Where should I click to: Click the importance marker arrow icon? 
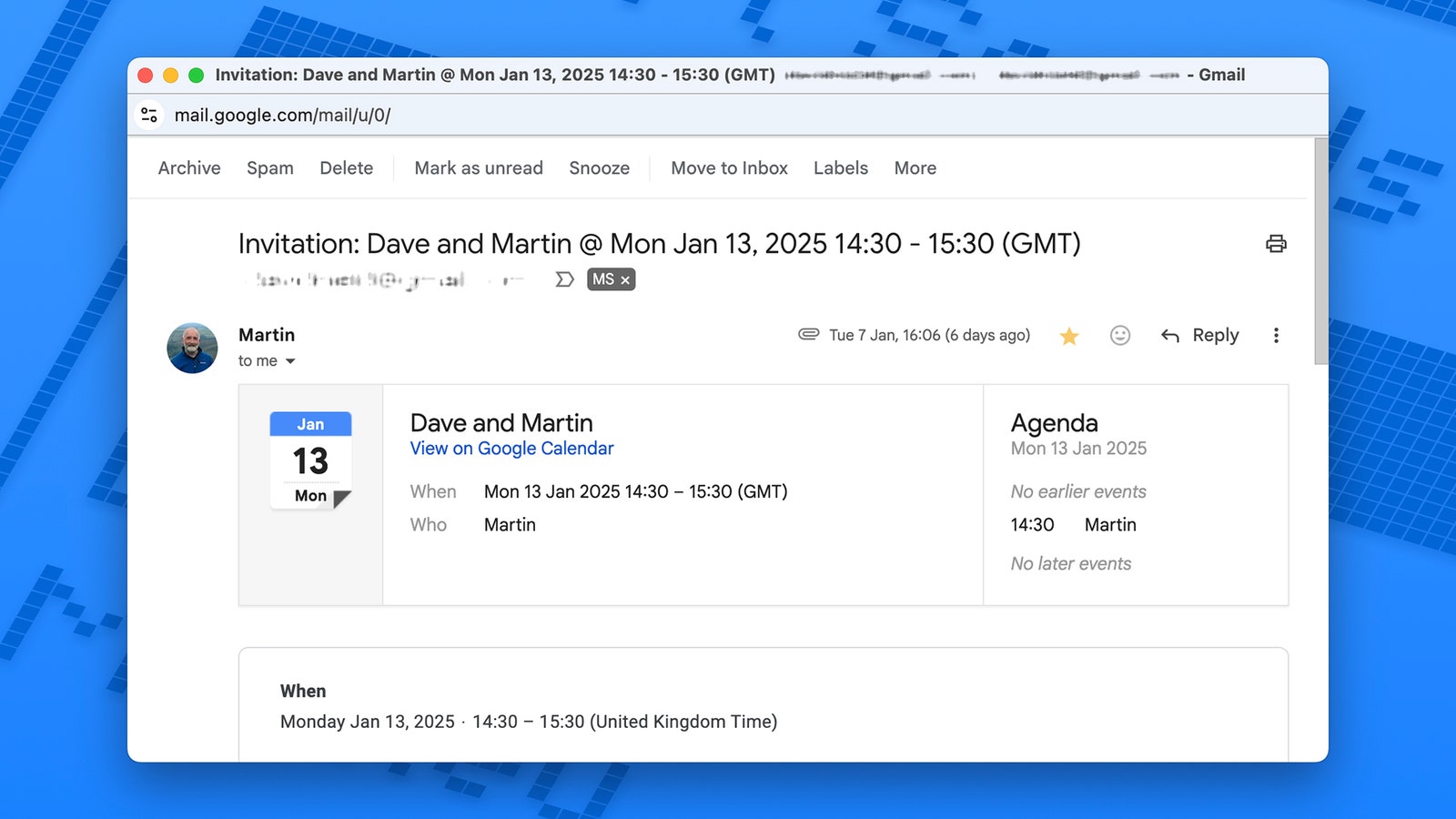point(564,279)
